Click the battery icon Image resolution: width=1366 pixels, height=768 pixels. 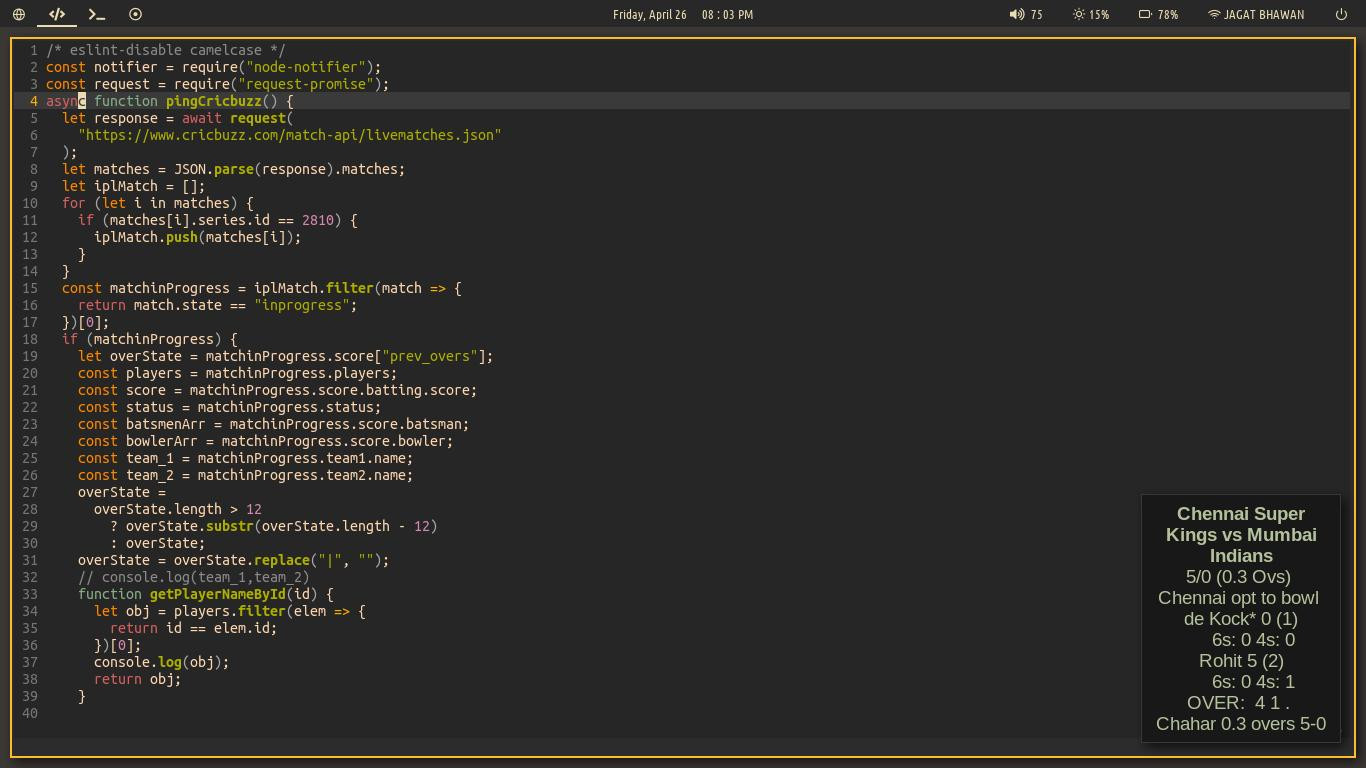tap(1145, 14)
